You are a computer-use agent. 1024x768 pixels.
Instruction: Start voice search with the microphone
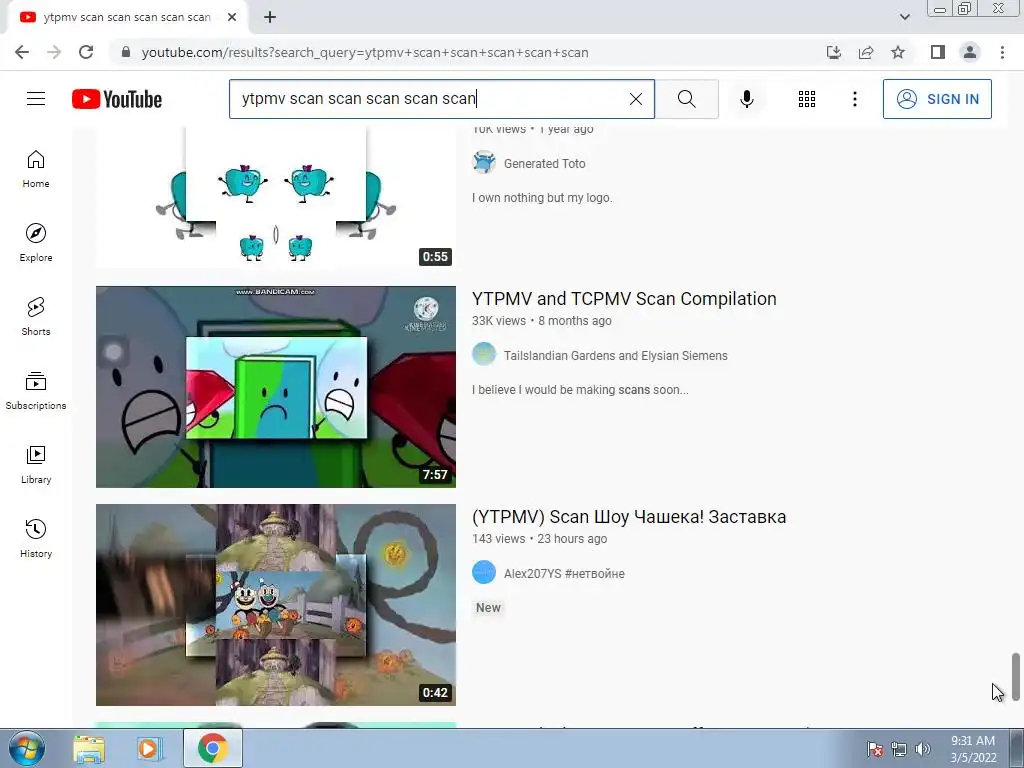coord(746,99)
